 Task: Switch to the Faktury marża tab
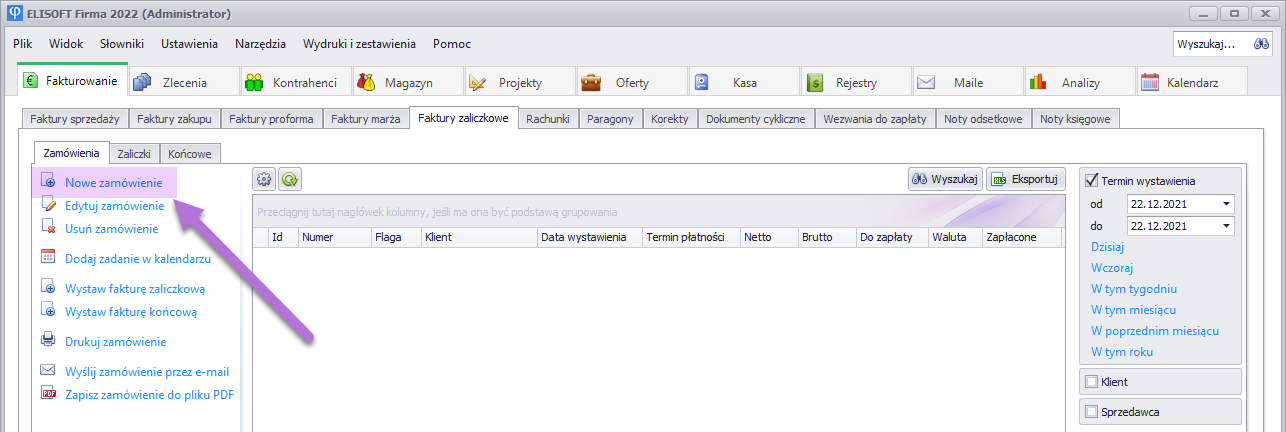coord(366,119)
